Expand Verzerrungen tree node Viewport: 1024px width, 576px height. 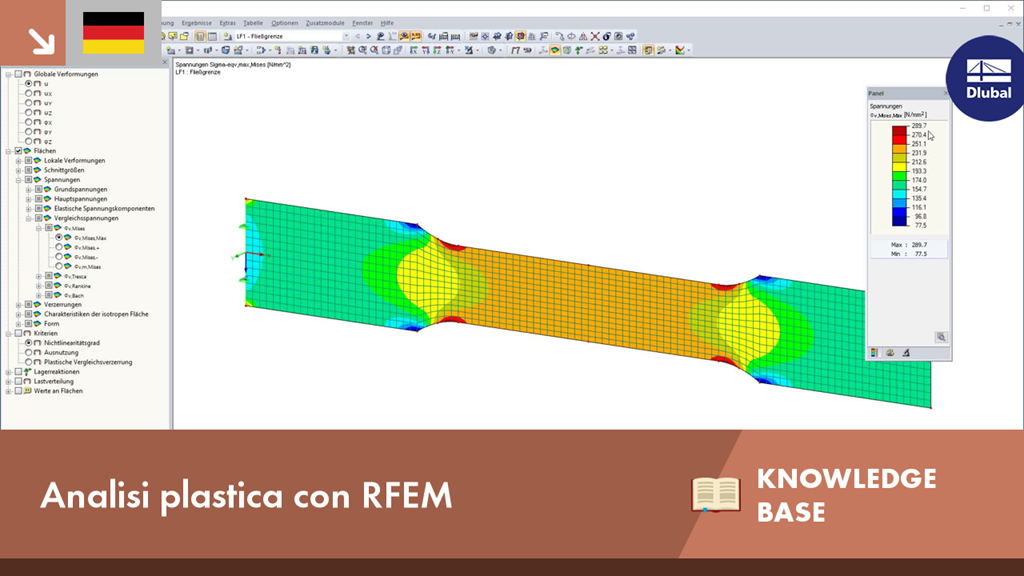[18, 304]
